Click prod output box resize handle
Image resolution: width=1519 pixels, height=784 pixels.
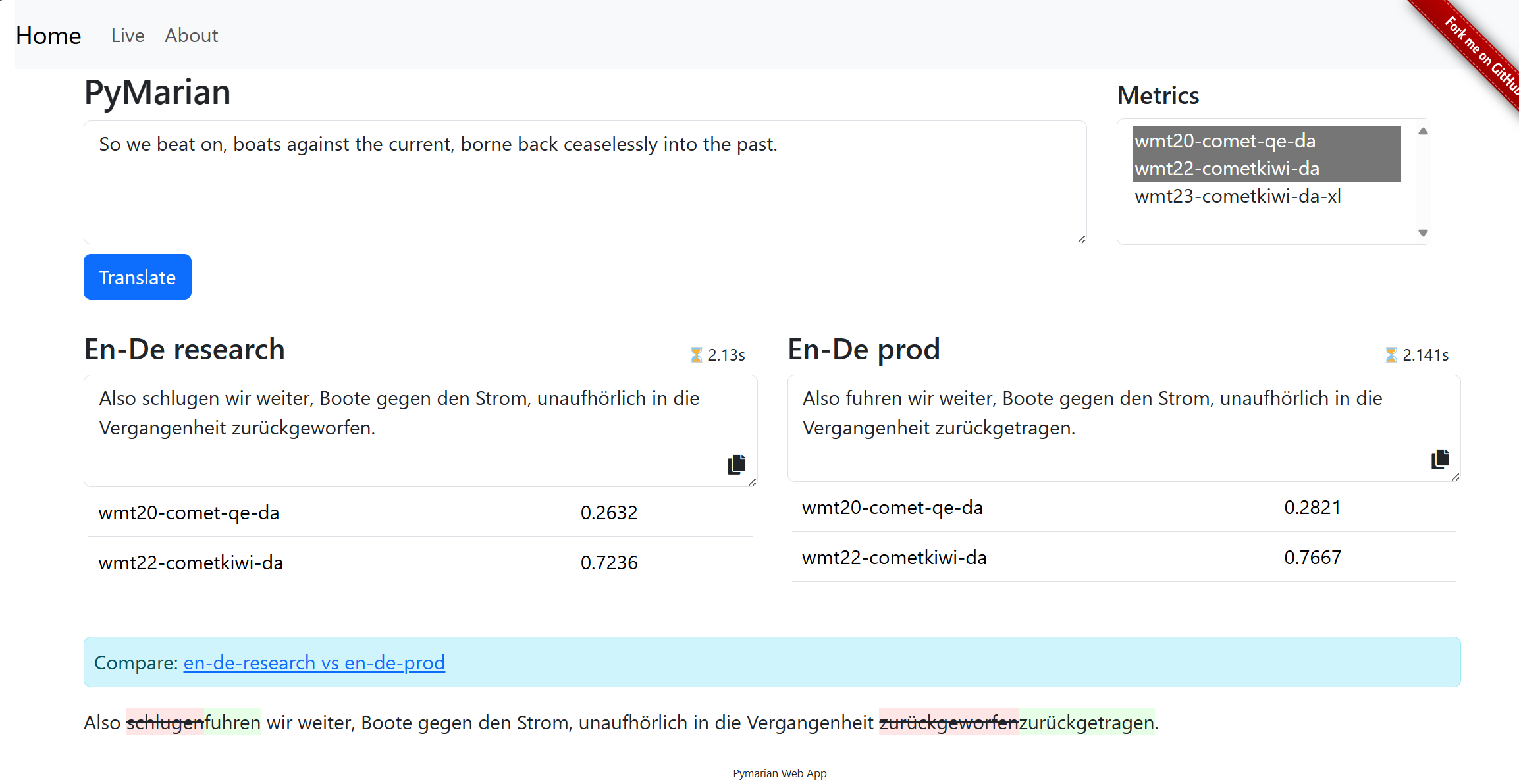(x=1455, y=477)
